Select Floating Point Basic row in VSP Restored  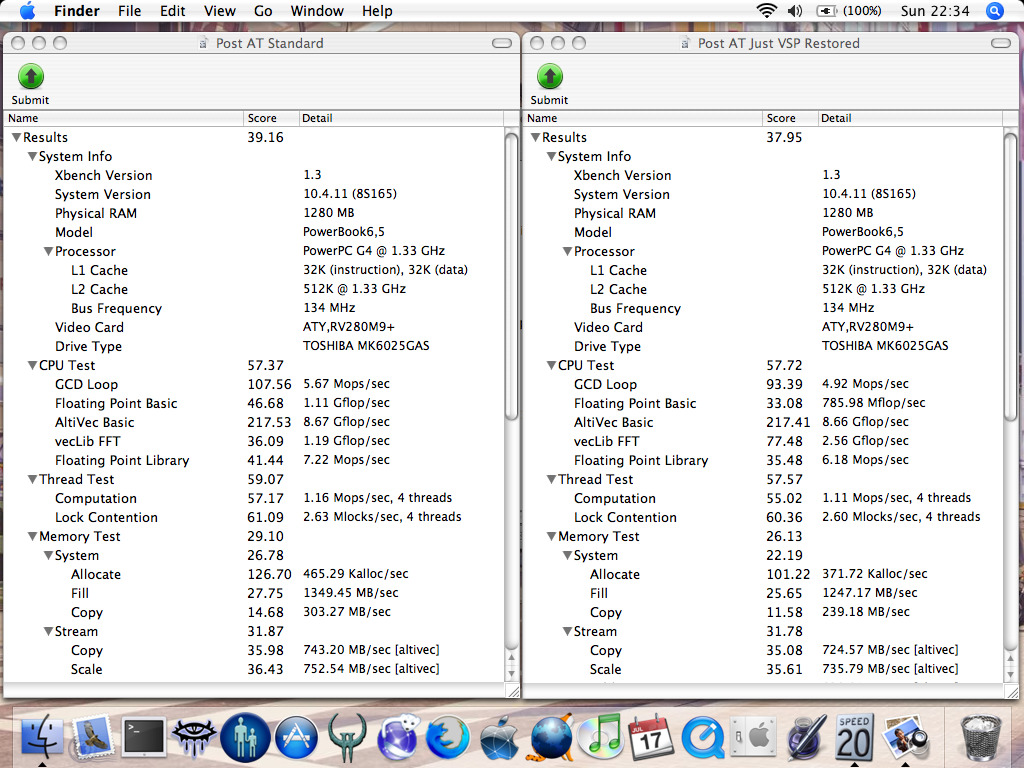(x=763, y=404)
